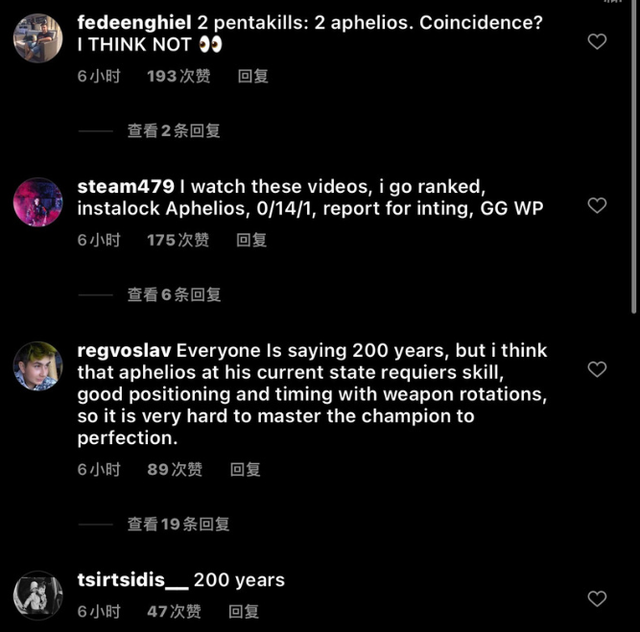Viewport: 640px width, 632px height.
Task: Open the regvoslav username link
Action: coord(124,350)
